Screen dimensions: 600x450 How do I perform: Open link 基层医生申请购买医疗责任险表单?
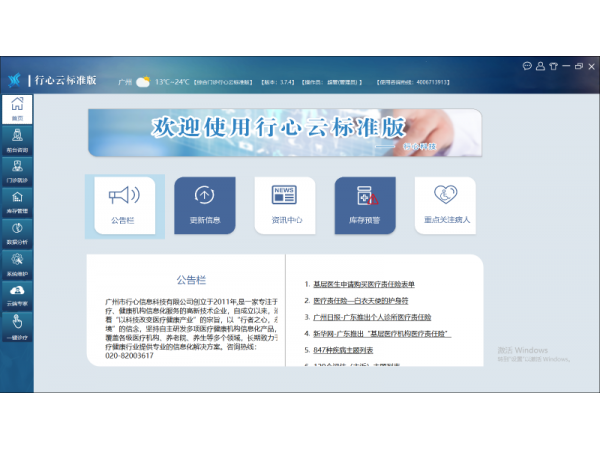pyautogui.click(x=364, y=284)
